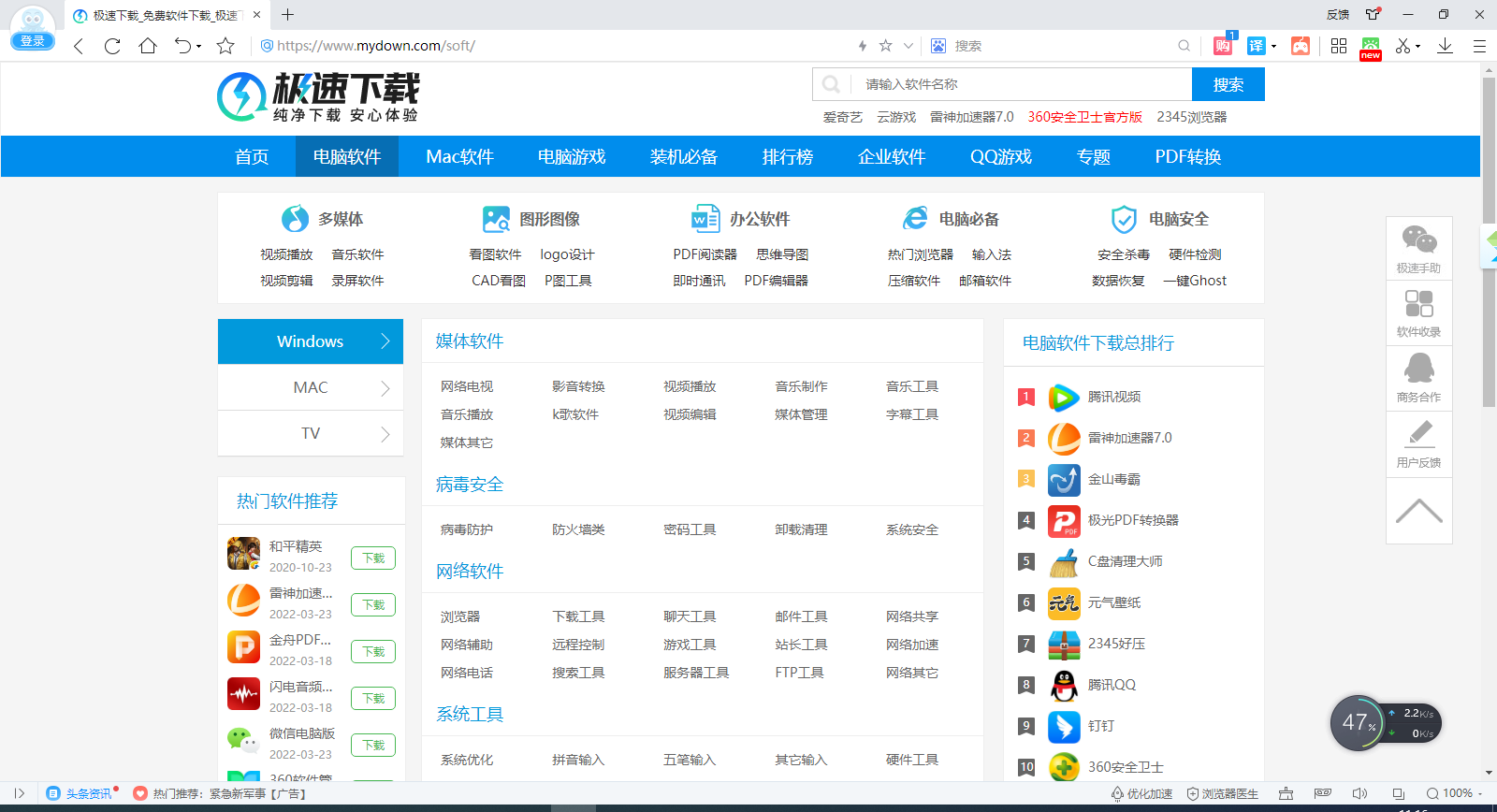Open the 电脑游戏 navigation tab
The image size is (1497, 812).
point(572,156)
